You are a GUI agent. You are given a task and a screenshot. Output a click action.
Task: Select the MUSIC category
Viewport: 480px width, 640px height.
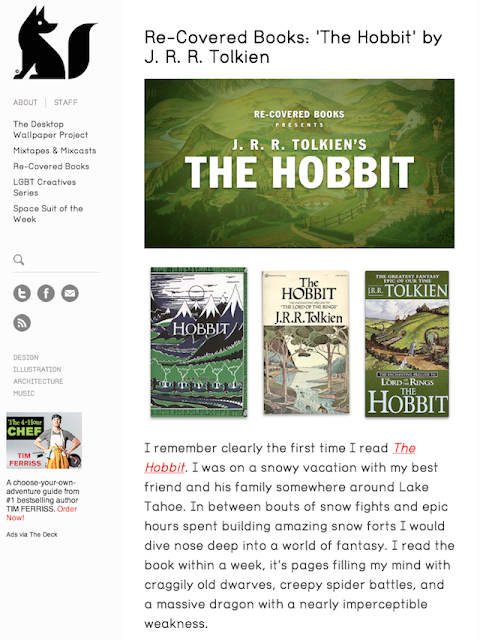pyautogui.click(x=24, y=393)
